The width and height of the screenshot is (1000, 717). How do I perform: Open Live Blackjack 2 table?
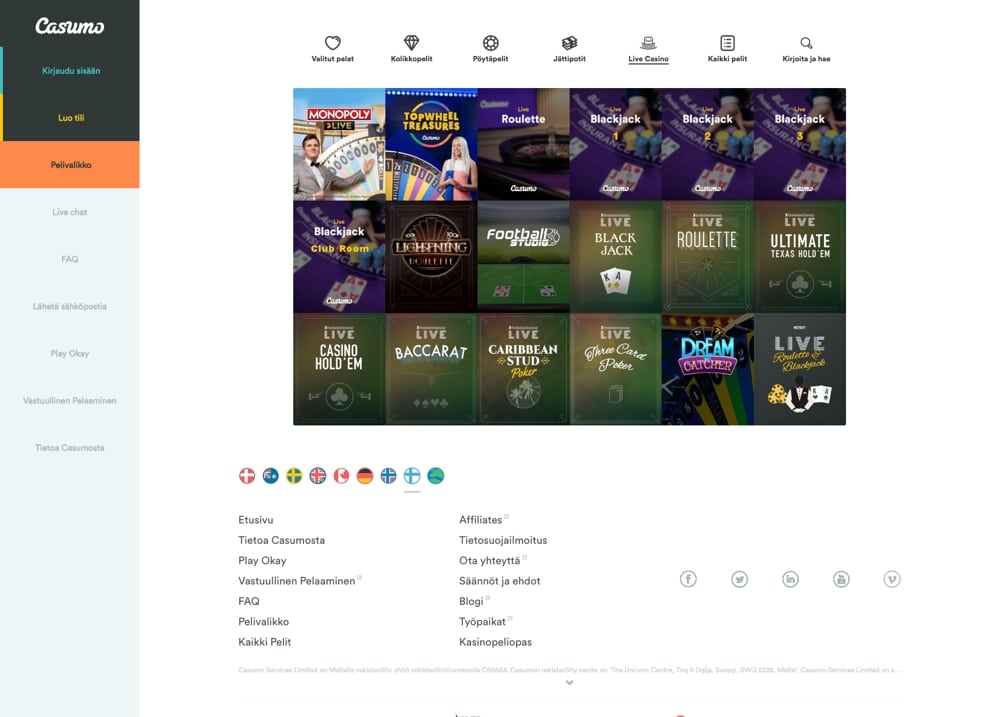(708, 144)
